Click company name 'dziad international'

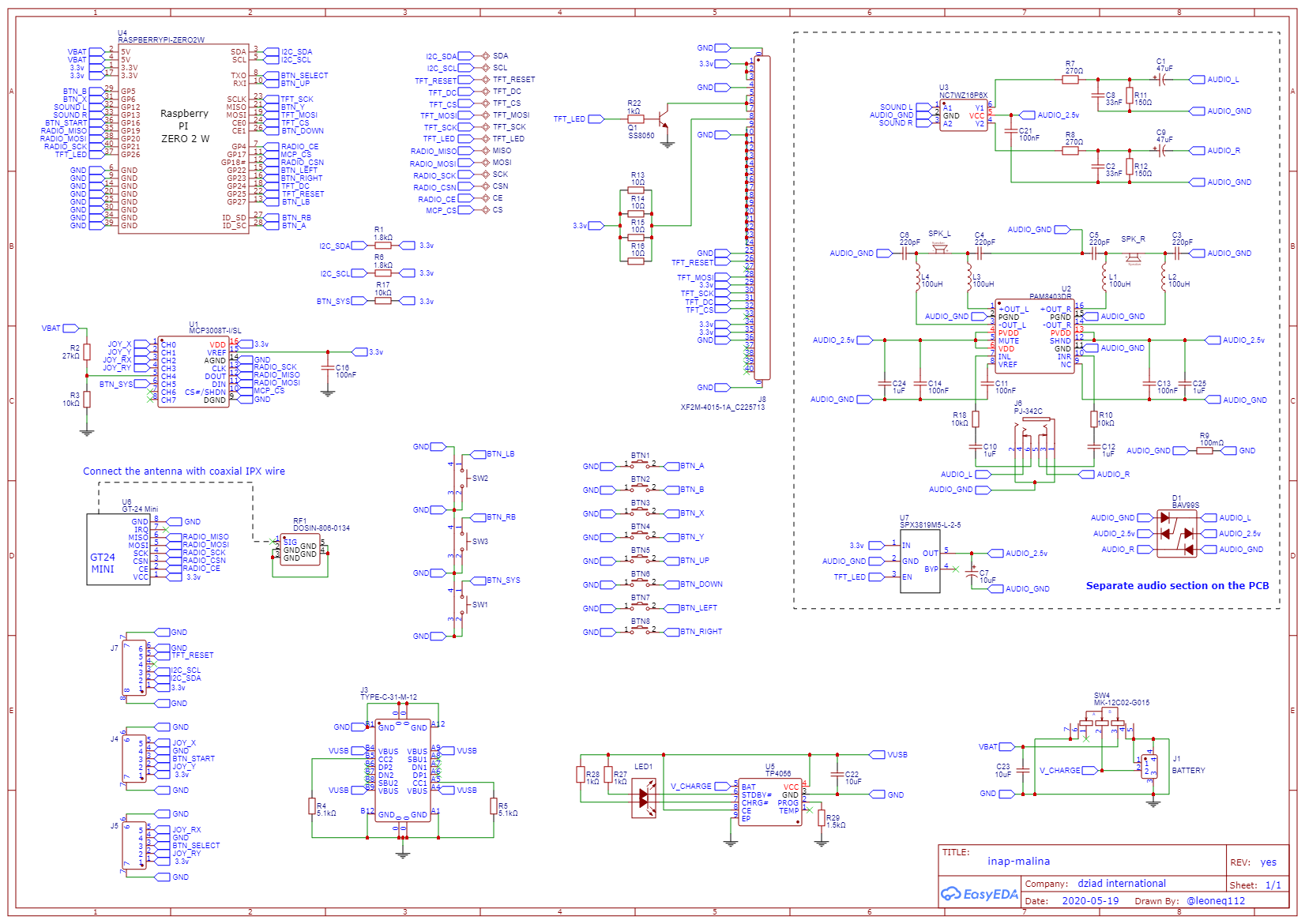(1121, 884)
